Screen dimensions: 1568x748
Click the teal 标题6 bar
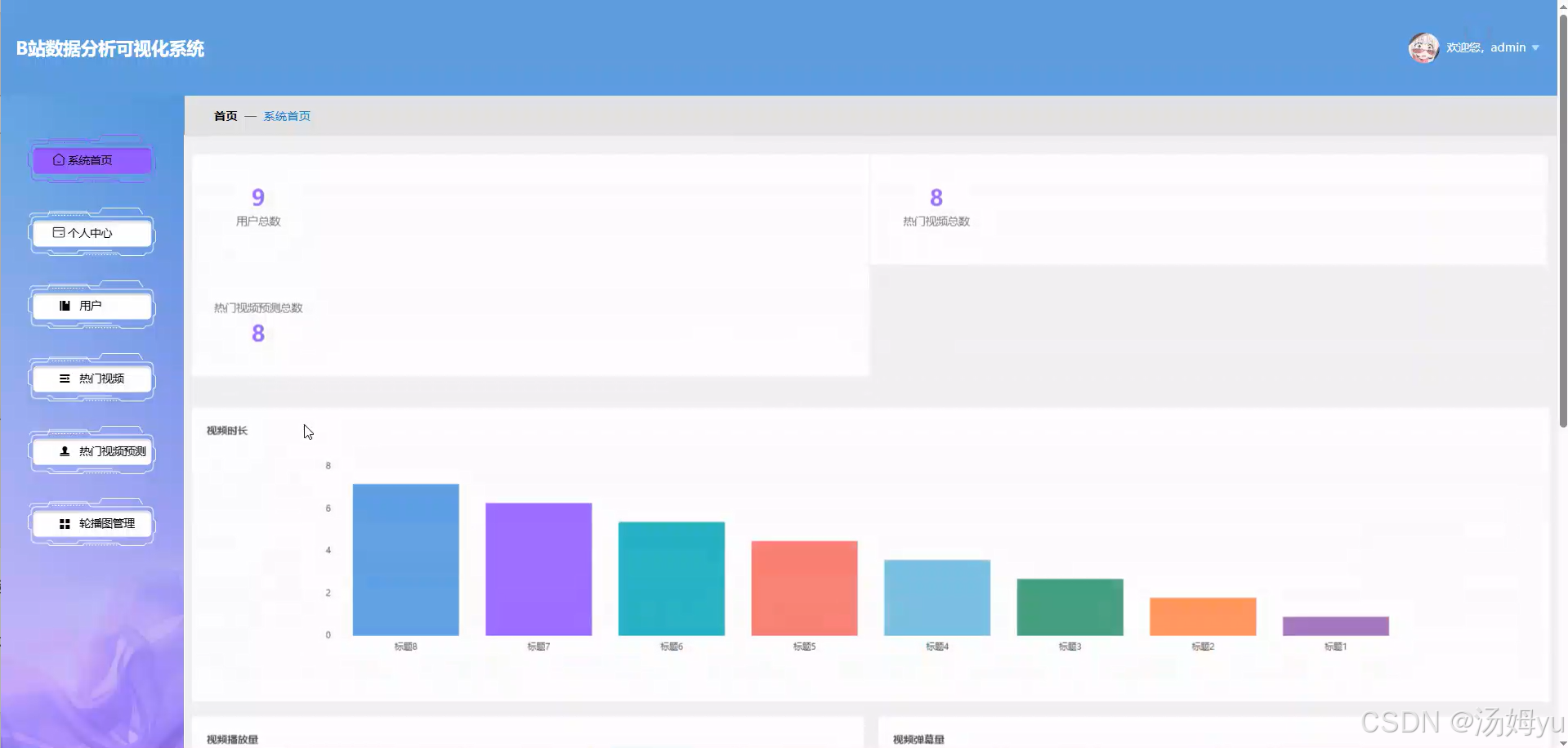click(x=672, y=579)
